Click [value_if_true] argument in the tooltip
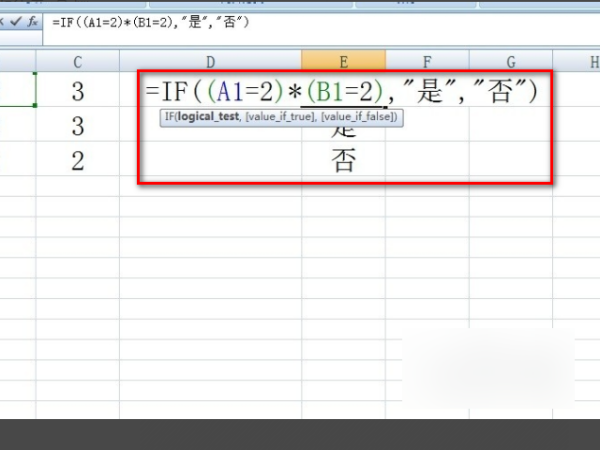Image resolution: width=600 pixels, height=450 pixels. click(x=280, y=118)
